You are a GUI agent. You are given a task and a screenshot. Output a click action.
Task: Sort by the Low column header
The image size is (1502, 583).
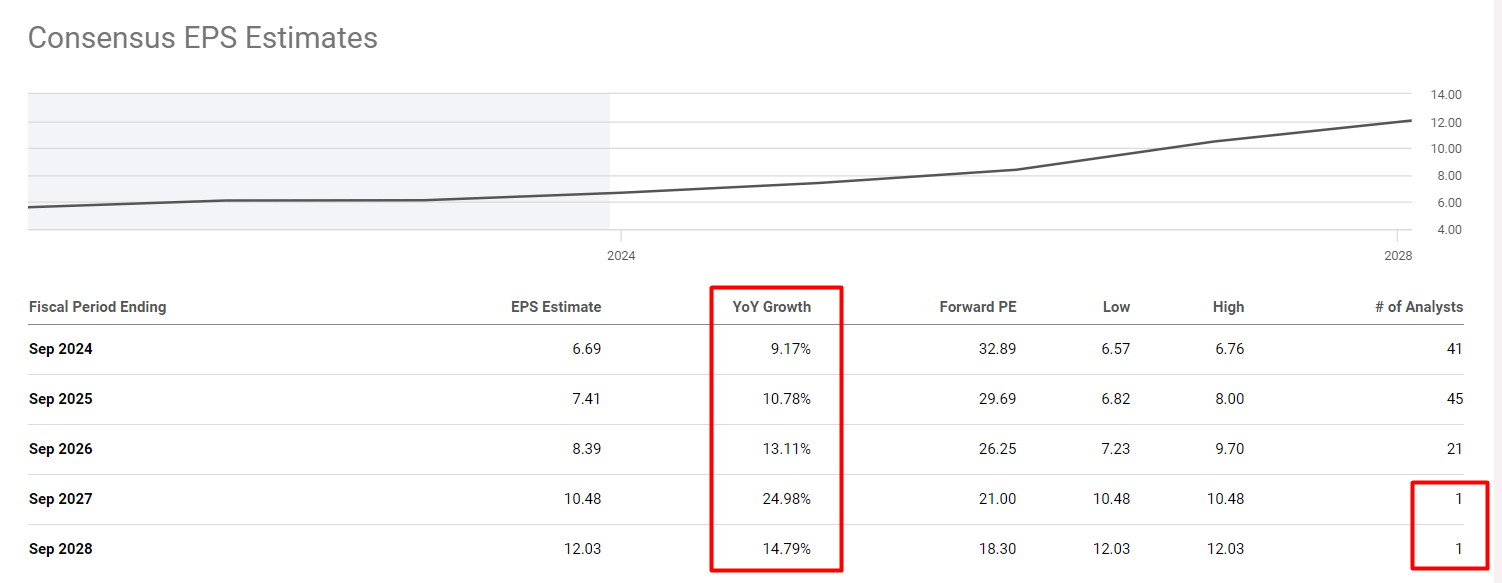pos(1116,307)
